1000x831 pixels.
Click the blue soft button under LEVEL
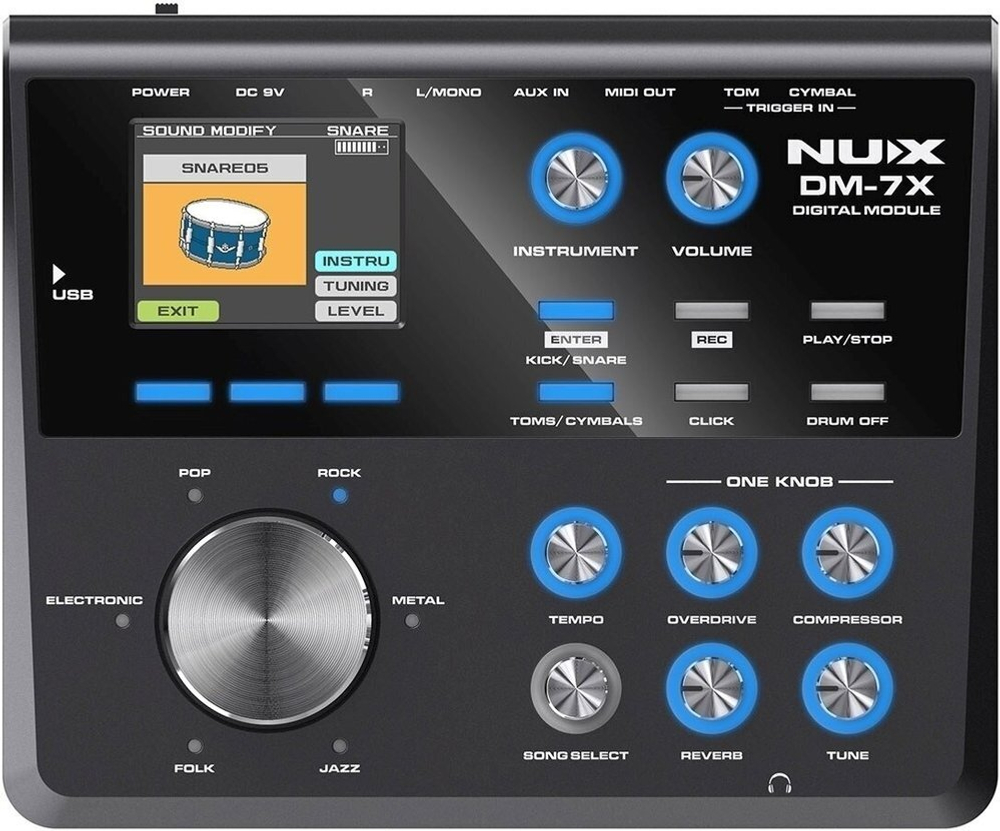pyautogui.click(x=361, y=392)
